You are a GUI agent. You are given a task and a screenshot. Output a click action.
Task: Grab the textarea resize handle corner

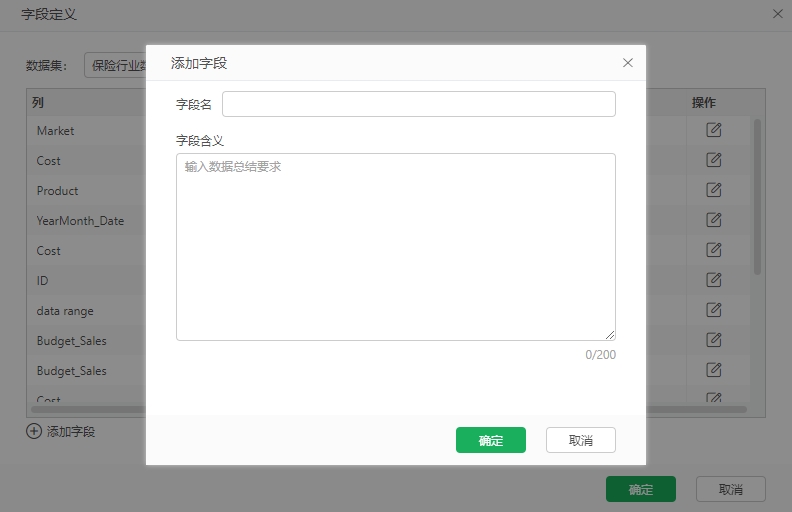(x=610, y=335)
